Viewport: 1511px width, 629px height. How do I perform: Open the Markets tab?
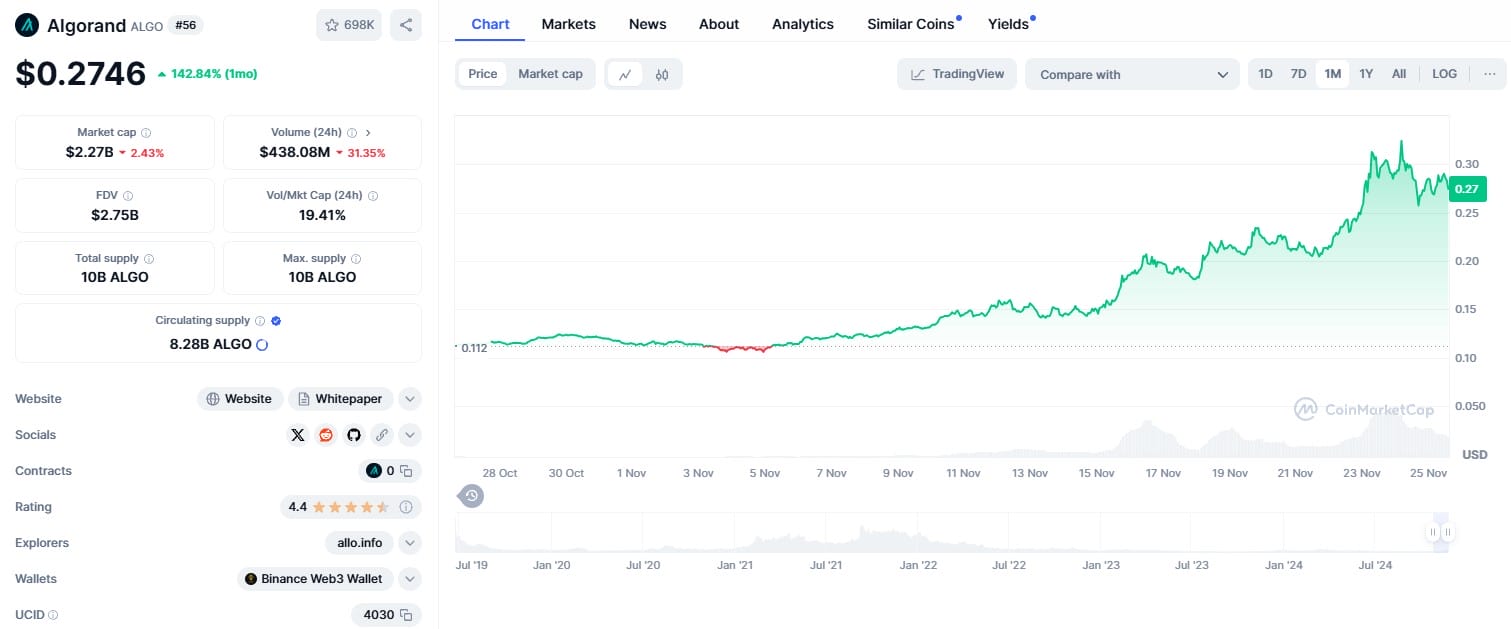pos(568,24)
